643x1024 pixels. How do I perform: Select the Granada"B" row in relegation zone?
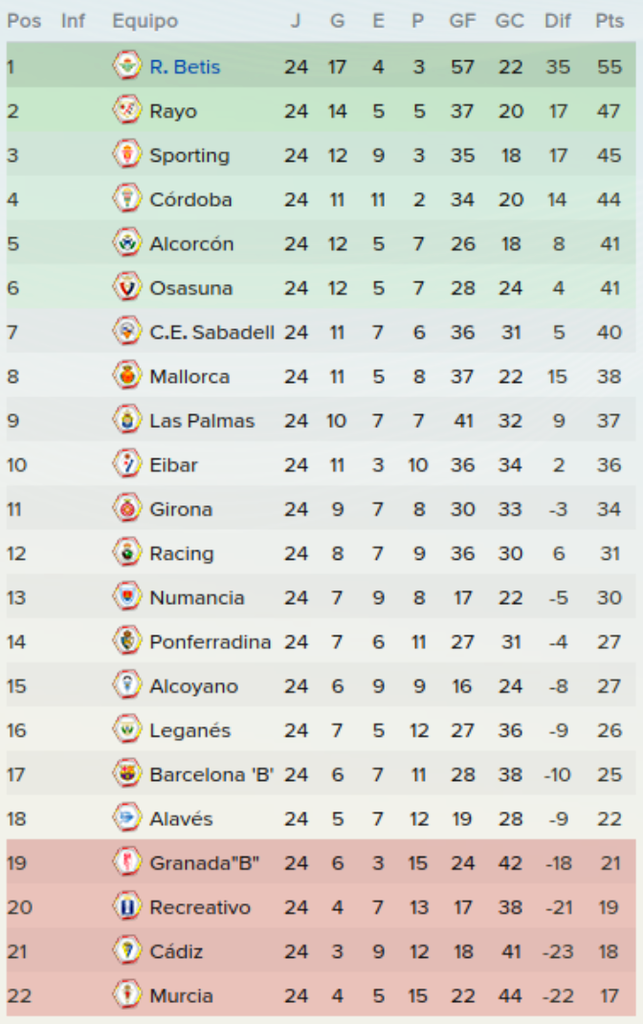pos(321,863)
